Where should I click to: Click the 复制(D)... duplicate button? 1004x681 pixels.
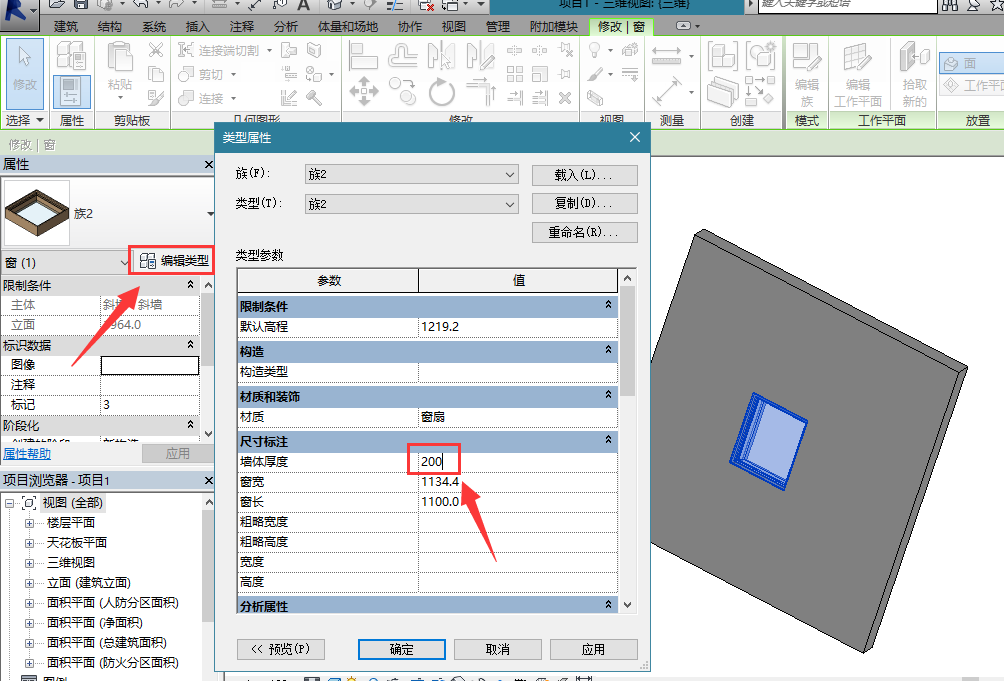coord(585,204)
